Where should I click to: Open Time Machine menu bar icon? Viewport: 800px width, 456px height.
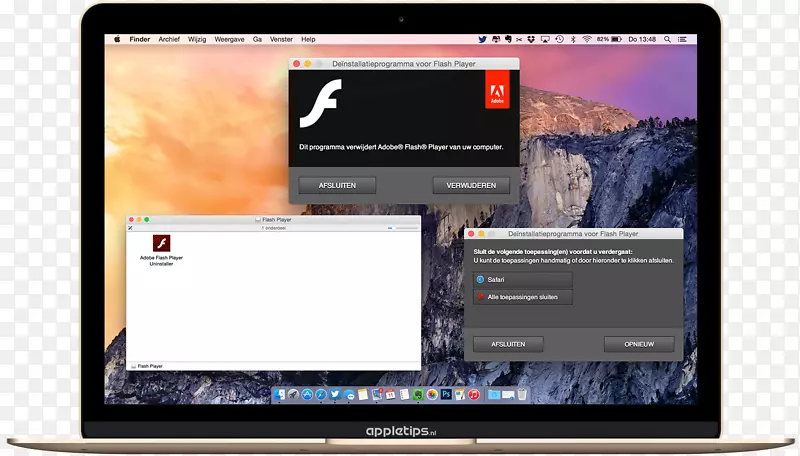[x=560, y=39]
